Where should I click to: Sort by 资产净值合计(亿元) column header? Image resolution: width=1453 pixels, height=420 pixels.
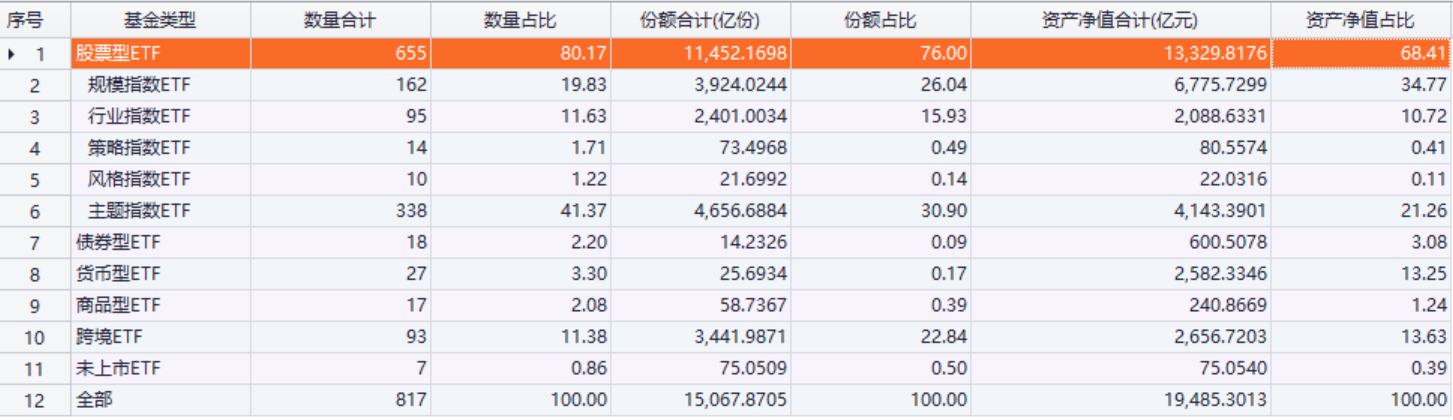pyautogui.click(x=1120, y=20)
